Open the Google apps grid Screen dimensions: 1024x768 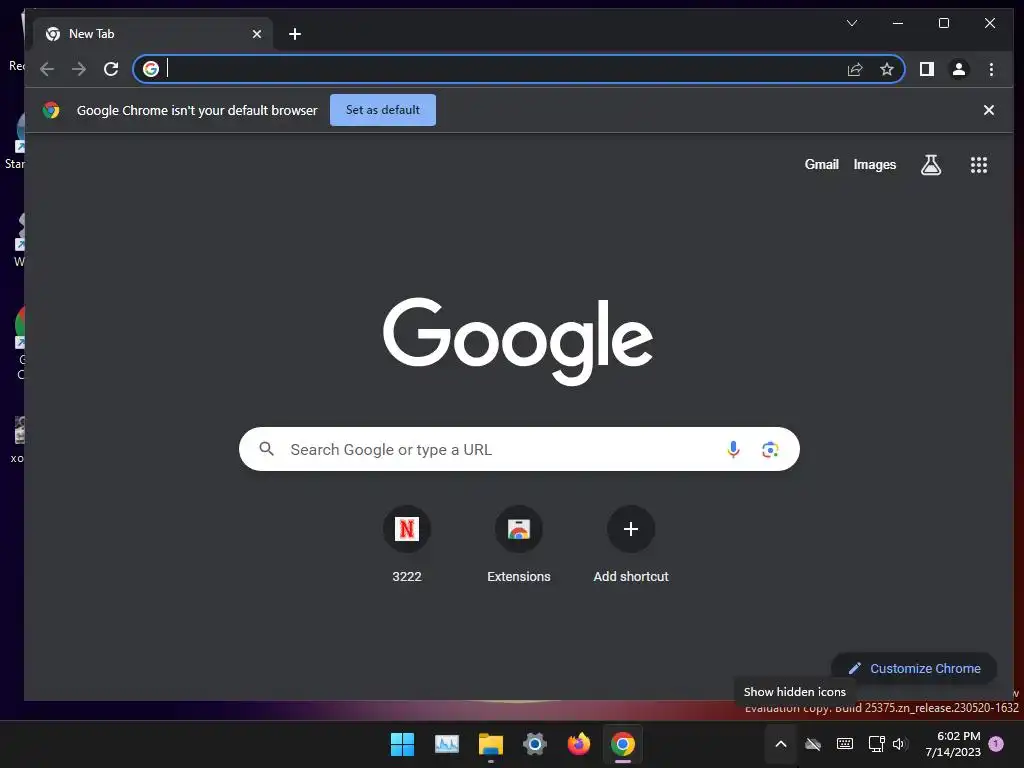[978, 165]
